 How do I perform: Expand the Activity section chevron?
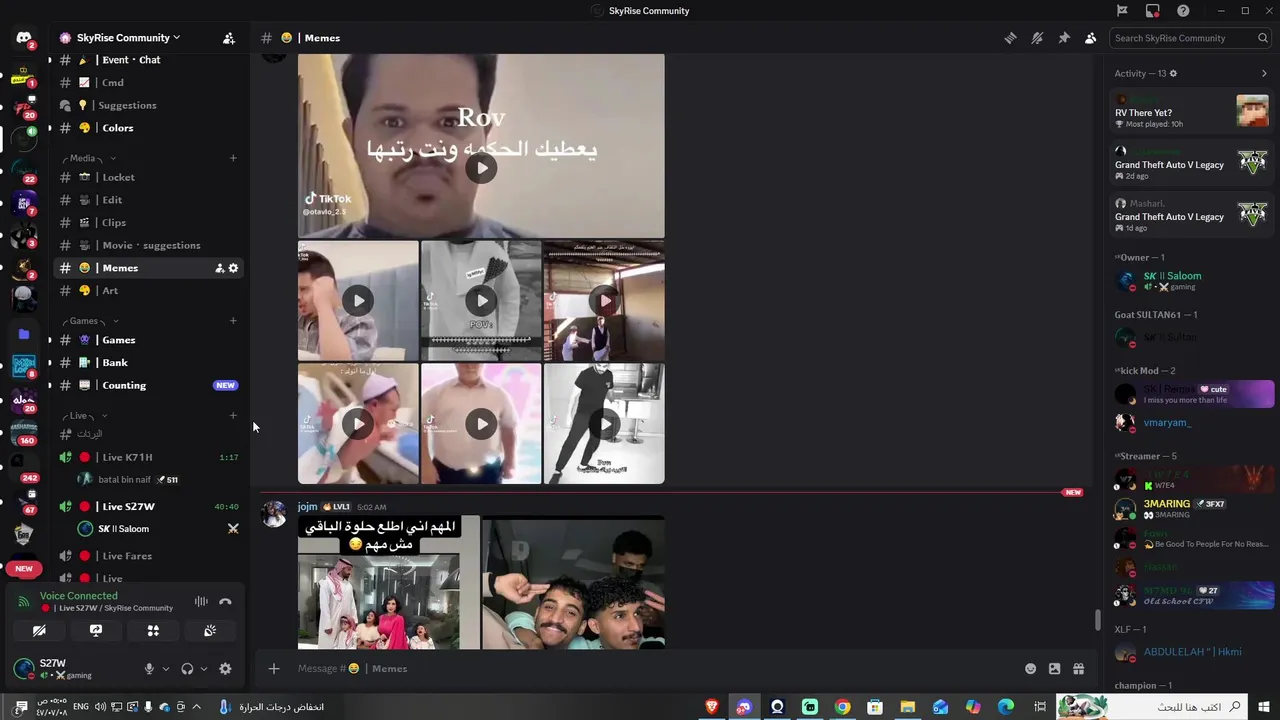point(1264,73)
